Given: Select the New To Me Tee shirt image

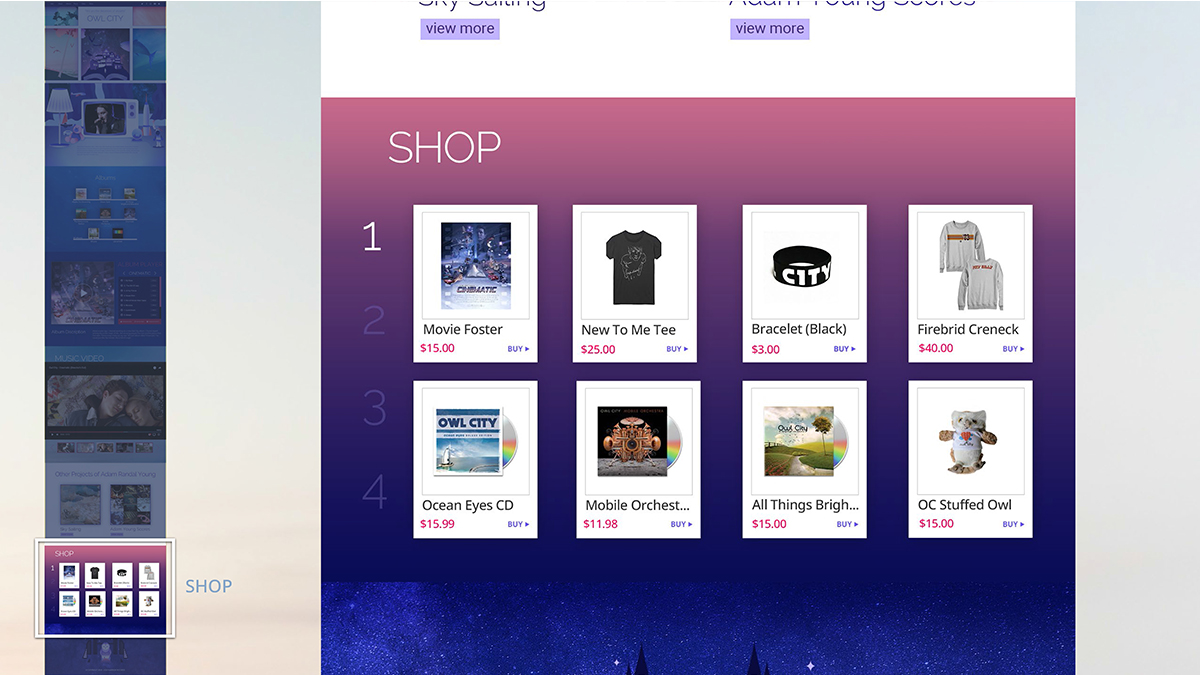Looking at the screenshot, I should (635, 267).
